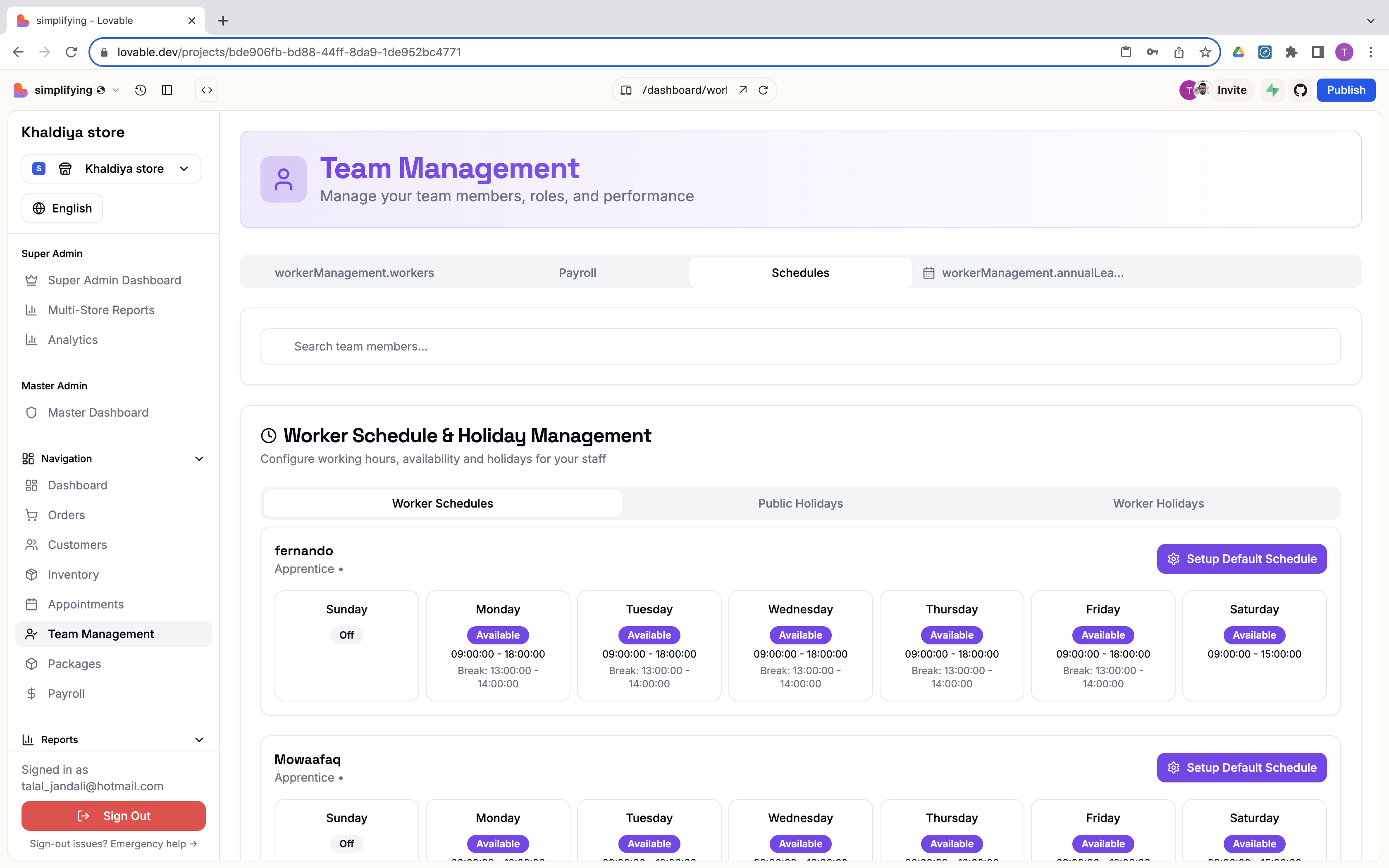The image size is (1389, 868).
Task: Switch to Worker Holidays tab
Action: click(1158, 503)
